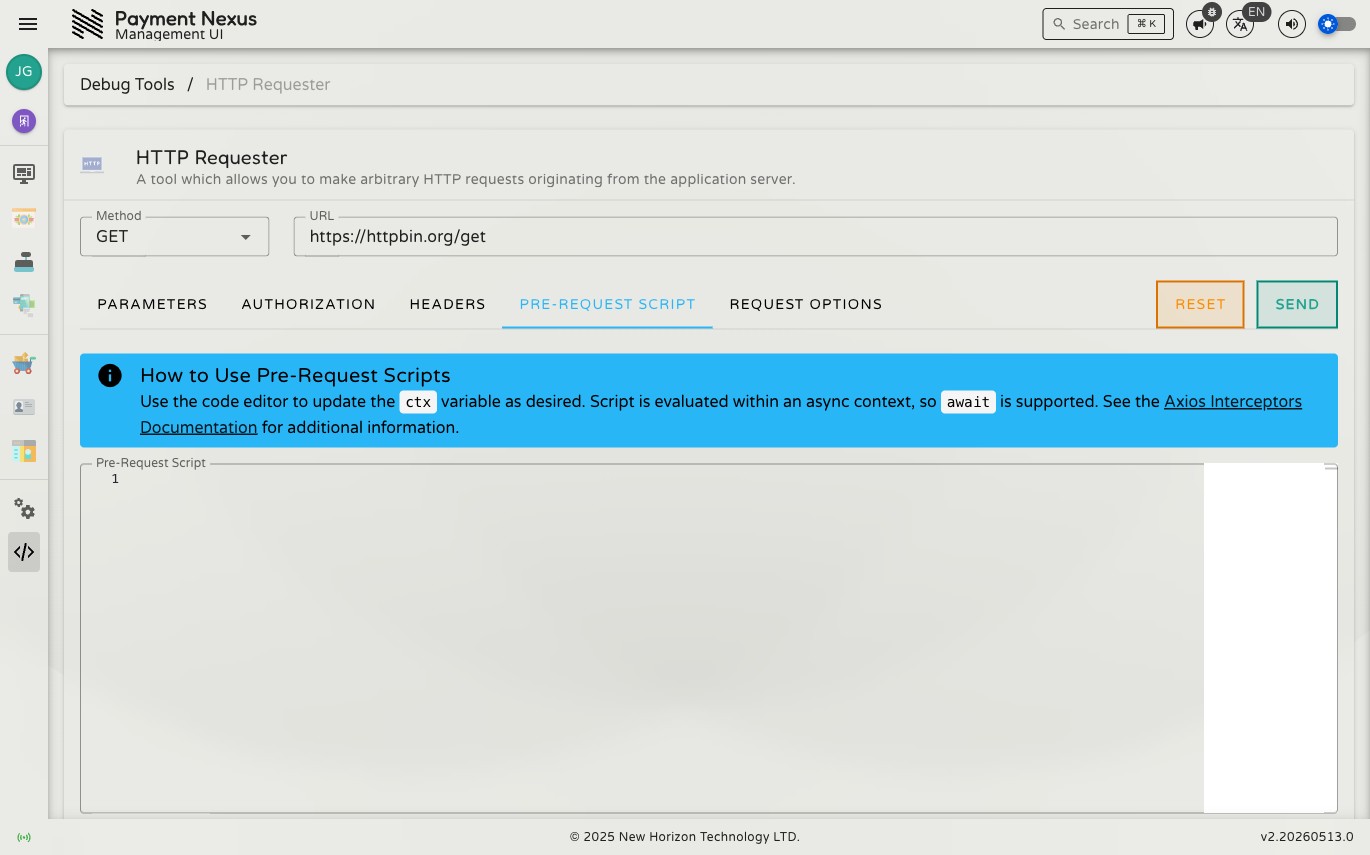Viewport: 1370px width, 855px height.
Task: Click the HTTP icon beside HTTP Requester
Action: (x=92, y=163)
